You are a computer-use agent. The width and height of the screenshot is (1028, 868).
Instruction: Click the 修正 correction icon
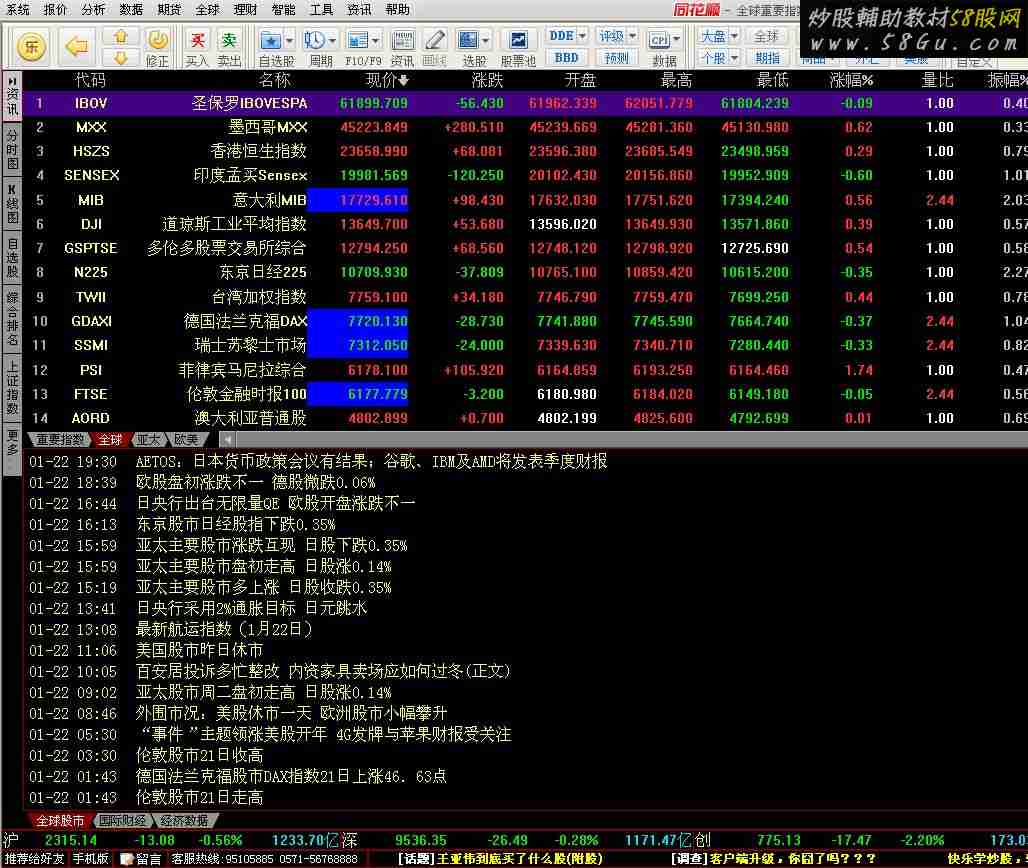click(157, 47)
